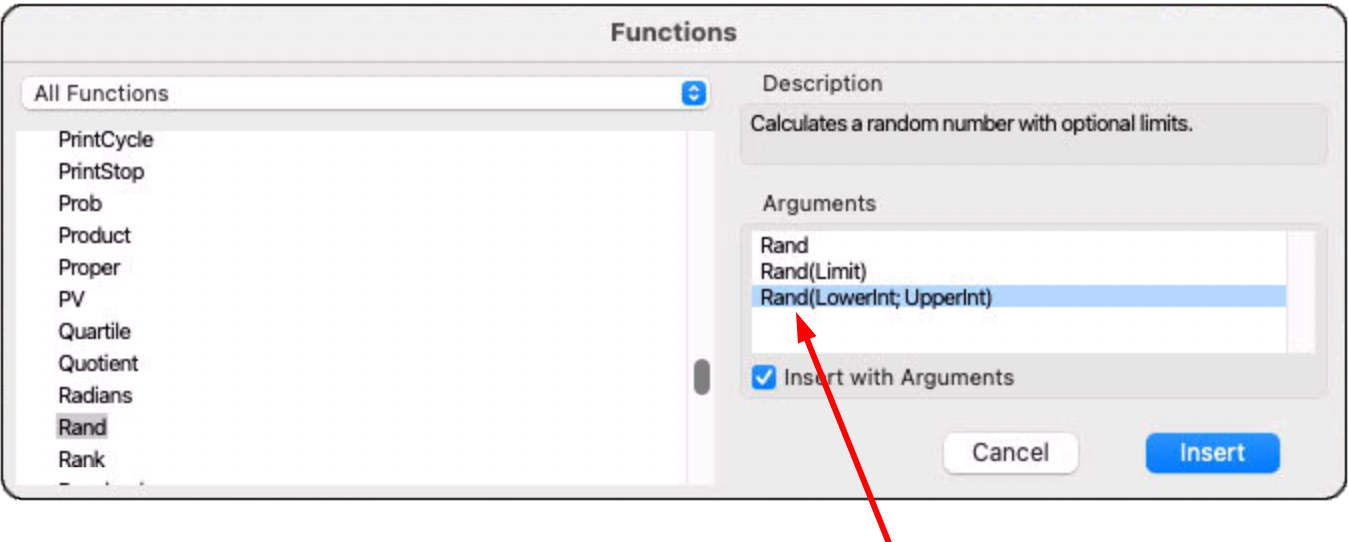
Task: Select the PrintStop function
Action: coord(101,172)
